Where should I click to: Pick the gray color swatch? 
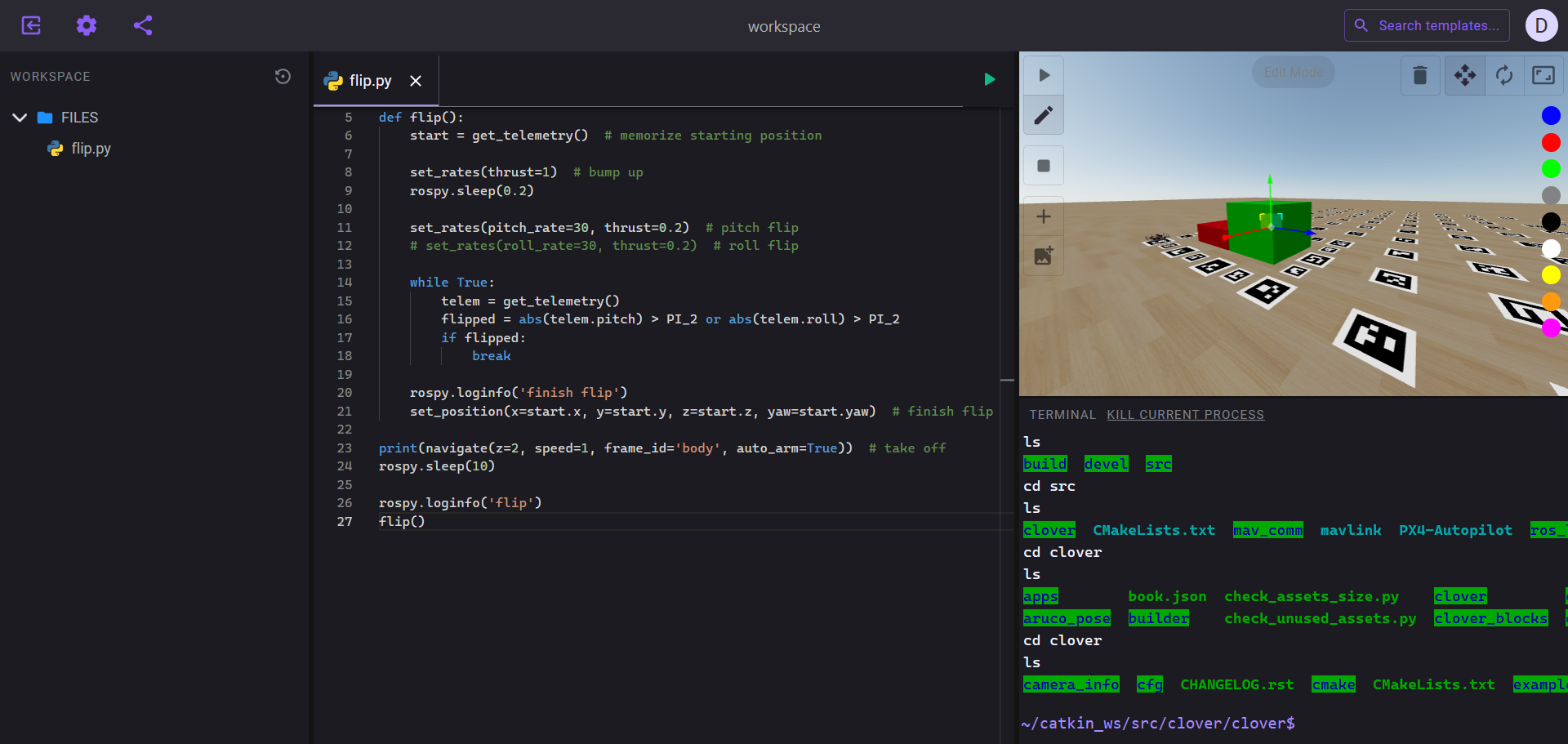tap(1551, 195)
